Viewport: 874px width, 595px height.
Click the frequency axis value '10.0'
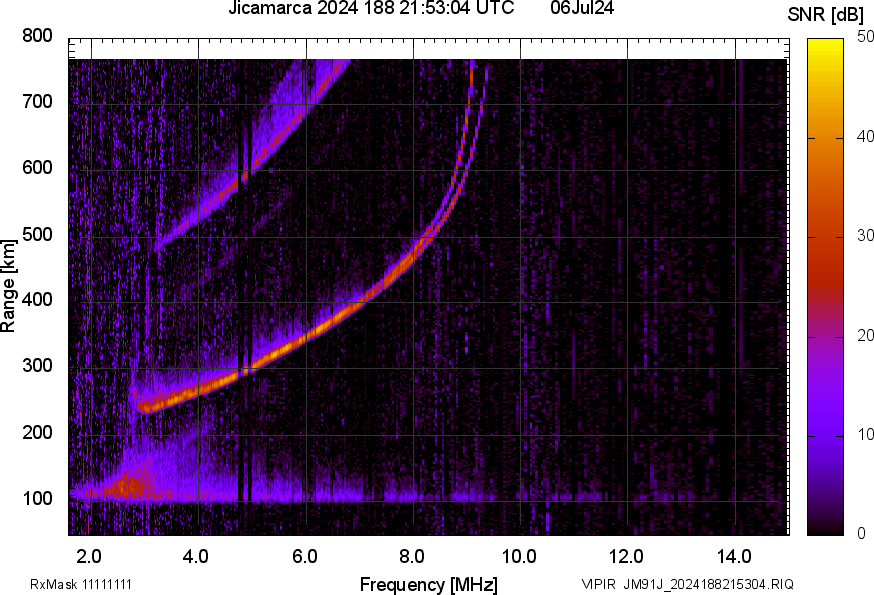[x=519, y=557]
